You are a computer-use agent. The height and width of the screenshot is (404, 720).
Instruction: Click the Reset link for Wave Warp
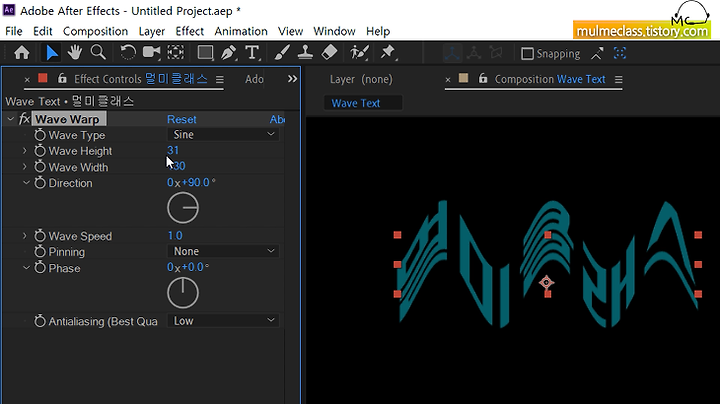click(181, 119)
